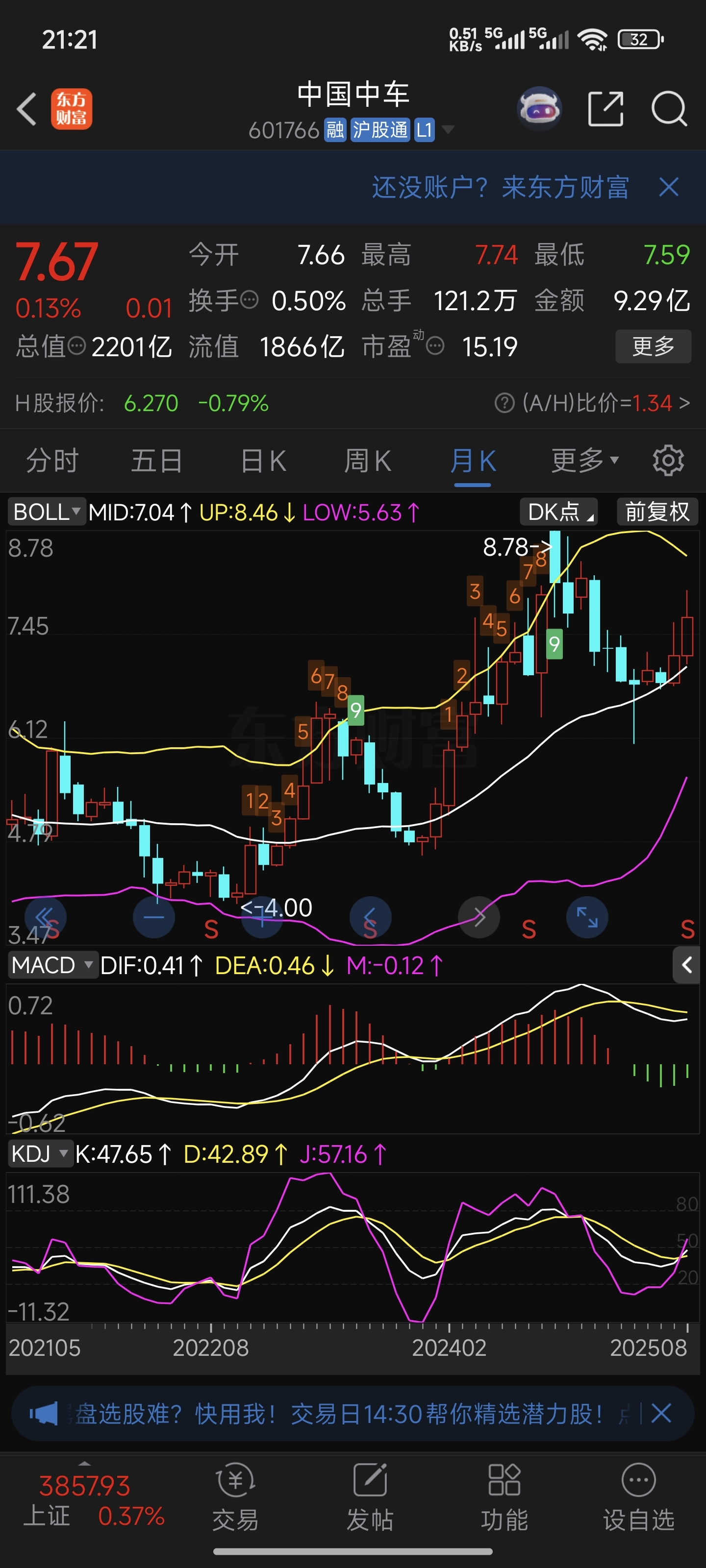Zoom in chart with plus button
This screenshot has height=1568, width=706.
262,917
